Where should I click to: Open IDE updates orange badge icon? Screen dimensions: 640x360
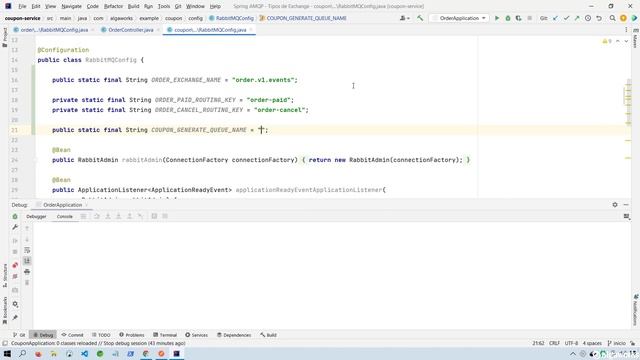[623, 18]
